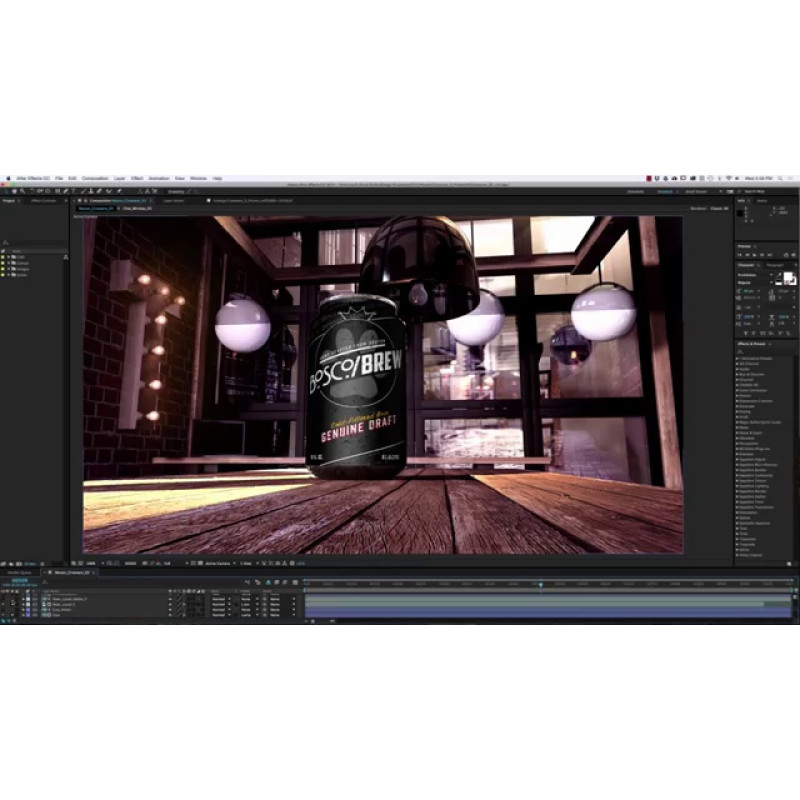Toggle visibility of the bottom timeline layer

[4, 615]
